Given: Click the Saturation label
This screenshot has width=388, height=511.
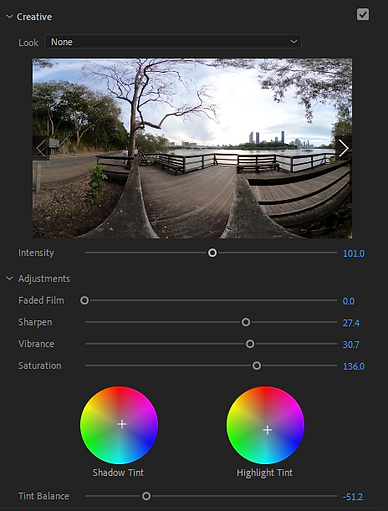Looking at the screenshot, I should (x=40, y=366).
